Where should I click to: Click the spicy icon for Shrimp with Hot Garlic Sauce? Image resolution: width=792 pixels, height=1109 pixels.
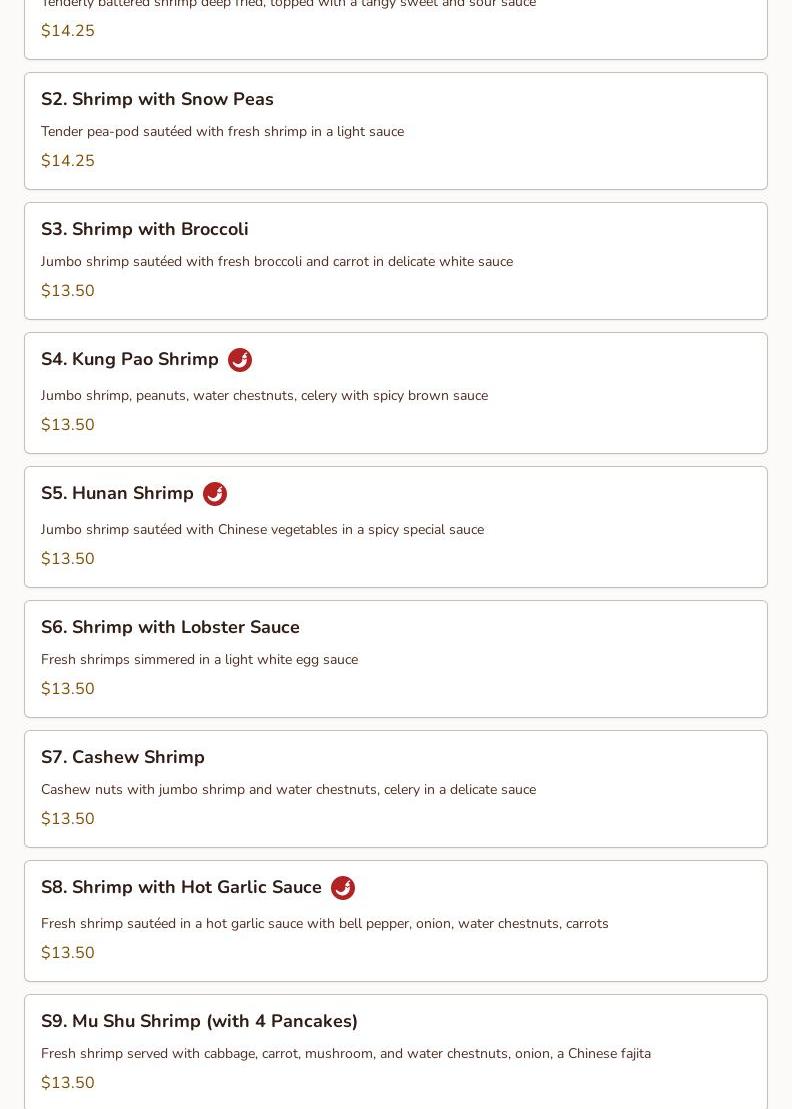(343, 888)
